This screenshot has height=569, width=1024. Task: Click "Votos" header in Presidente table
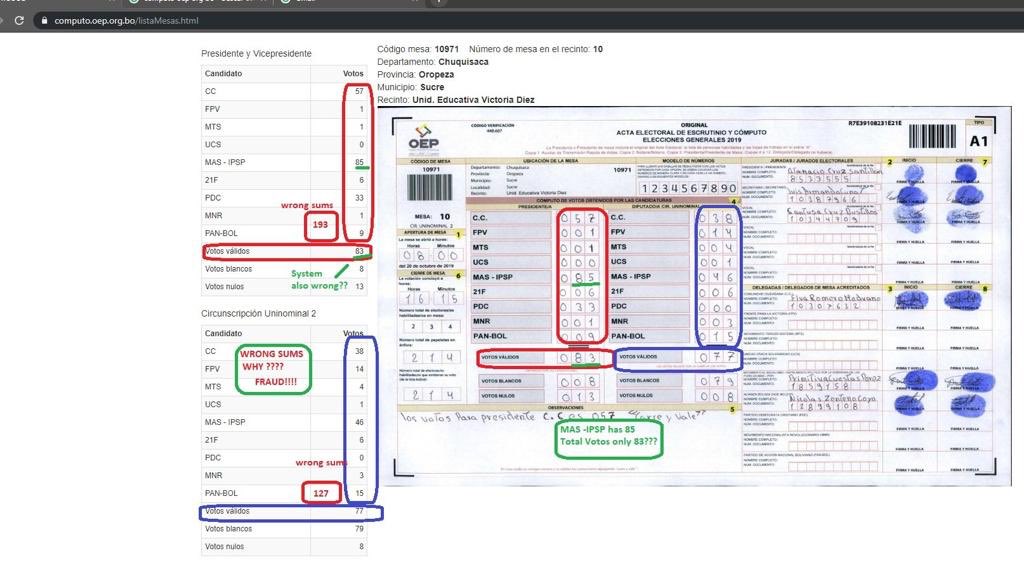pos(353,74)
